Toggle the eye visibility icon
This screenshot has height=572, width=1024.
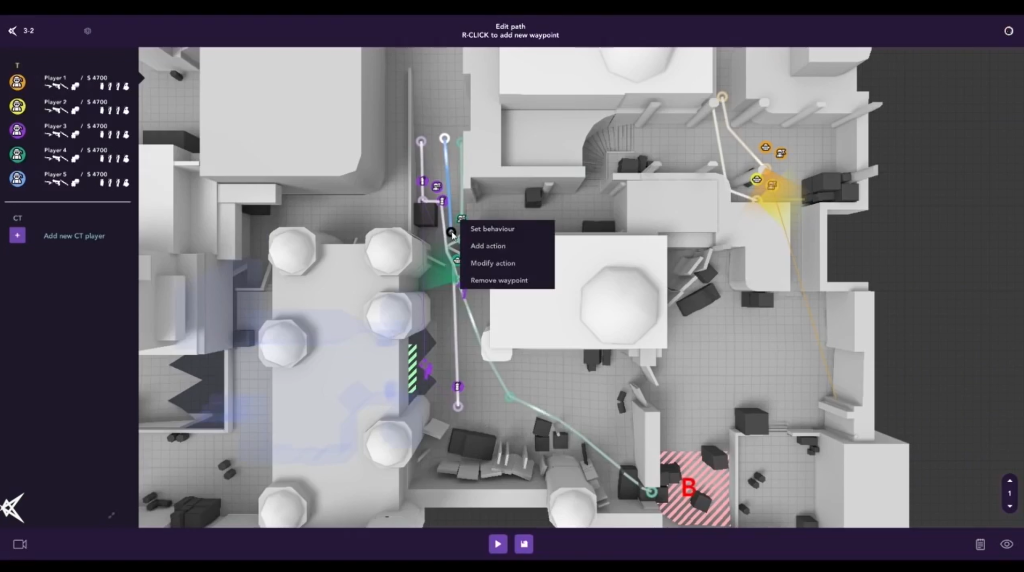pyautogui.click(x=1006, y=544)
